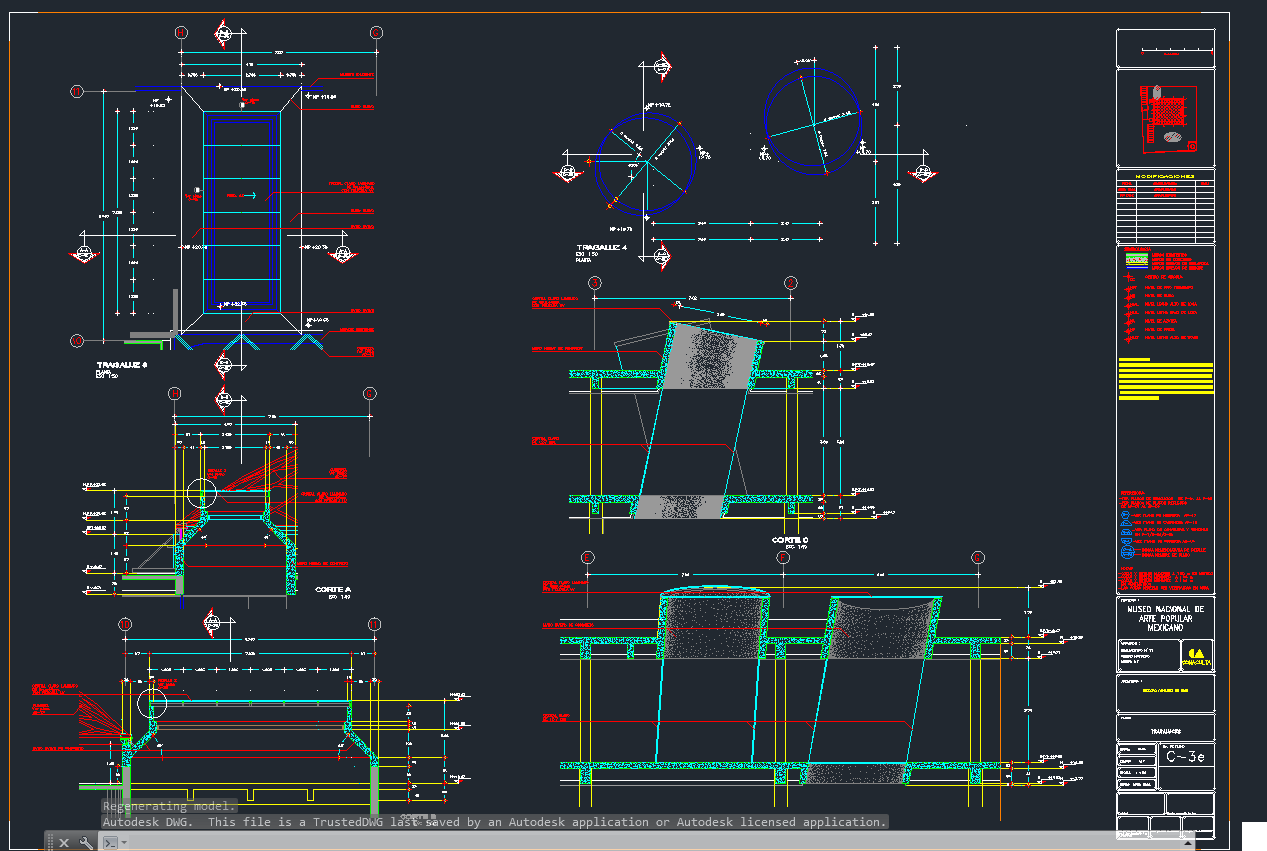
Task: Click the command line drag grip handle
Action: [x=49, y=842]
